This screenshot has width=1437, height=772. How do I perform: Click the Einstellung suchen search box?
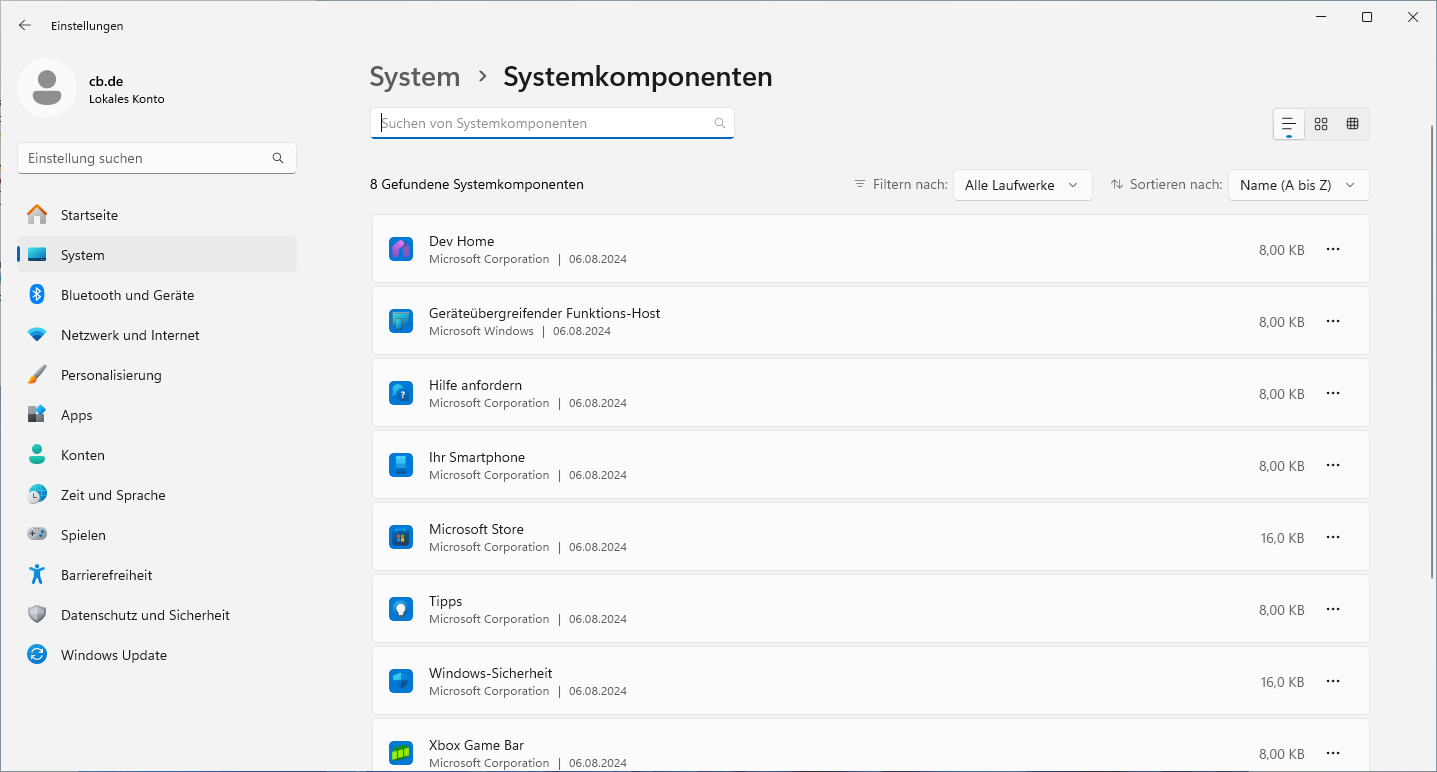point(148,158)
